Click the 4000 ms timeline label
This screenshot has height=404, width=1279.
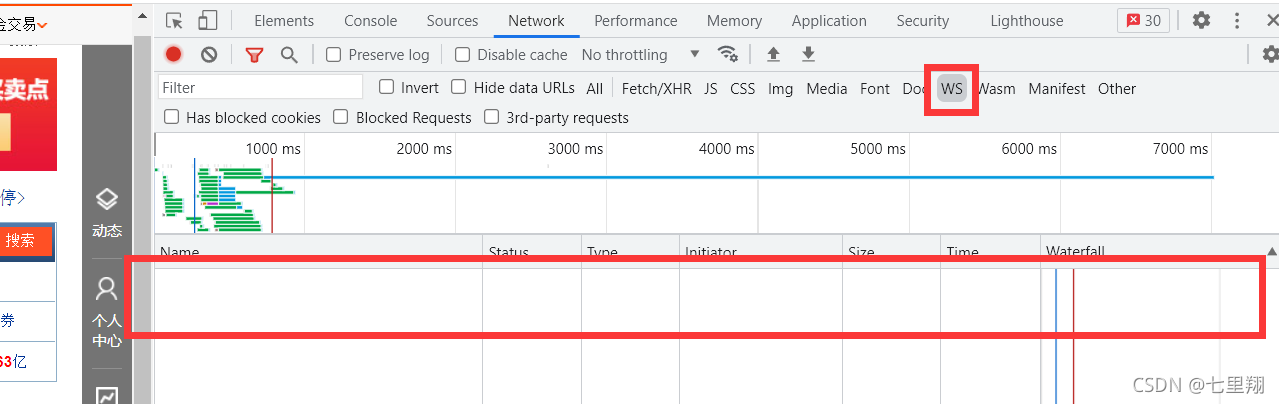coord(727,149)
